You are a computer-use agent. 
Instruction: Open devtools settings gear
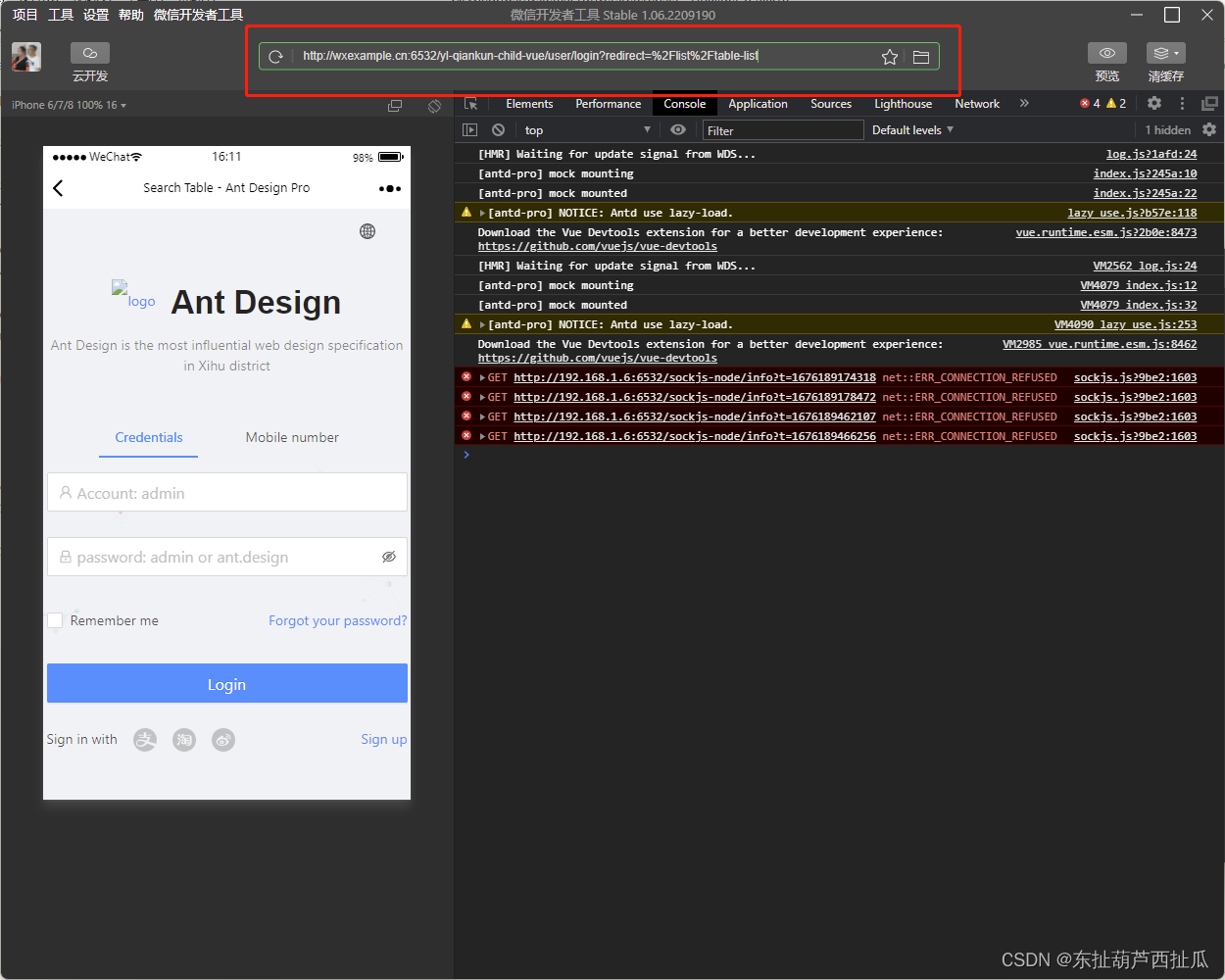(x=1154, y=103)
